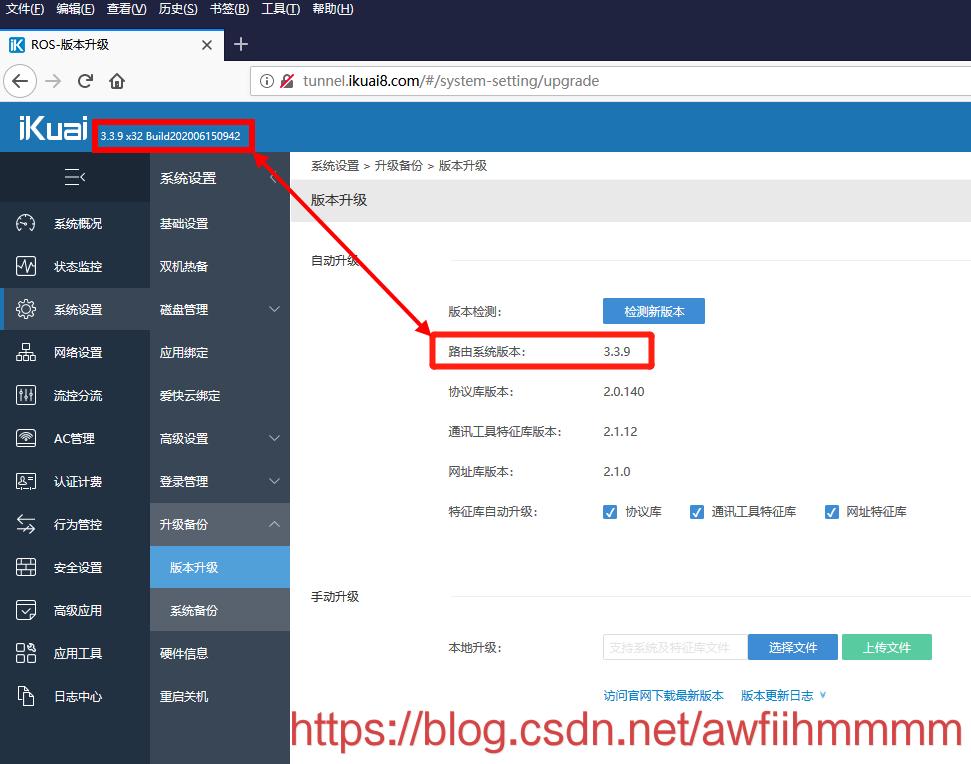Viewport: 971px width, 764px height.
Task: Click the 认证计费 ID card icon
Action: click(25, 481)
